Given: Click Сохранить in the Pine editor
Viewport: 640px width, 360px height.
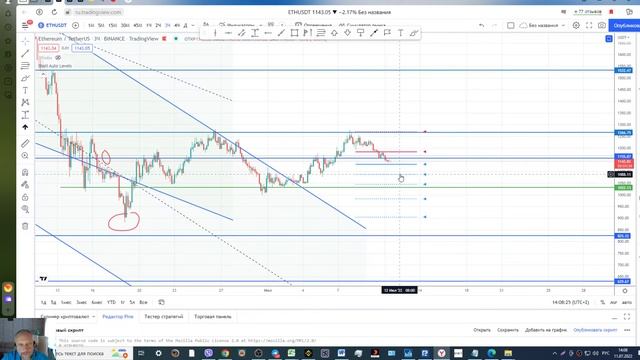Looking at the screenshot, I should click(x=508, y=330).
